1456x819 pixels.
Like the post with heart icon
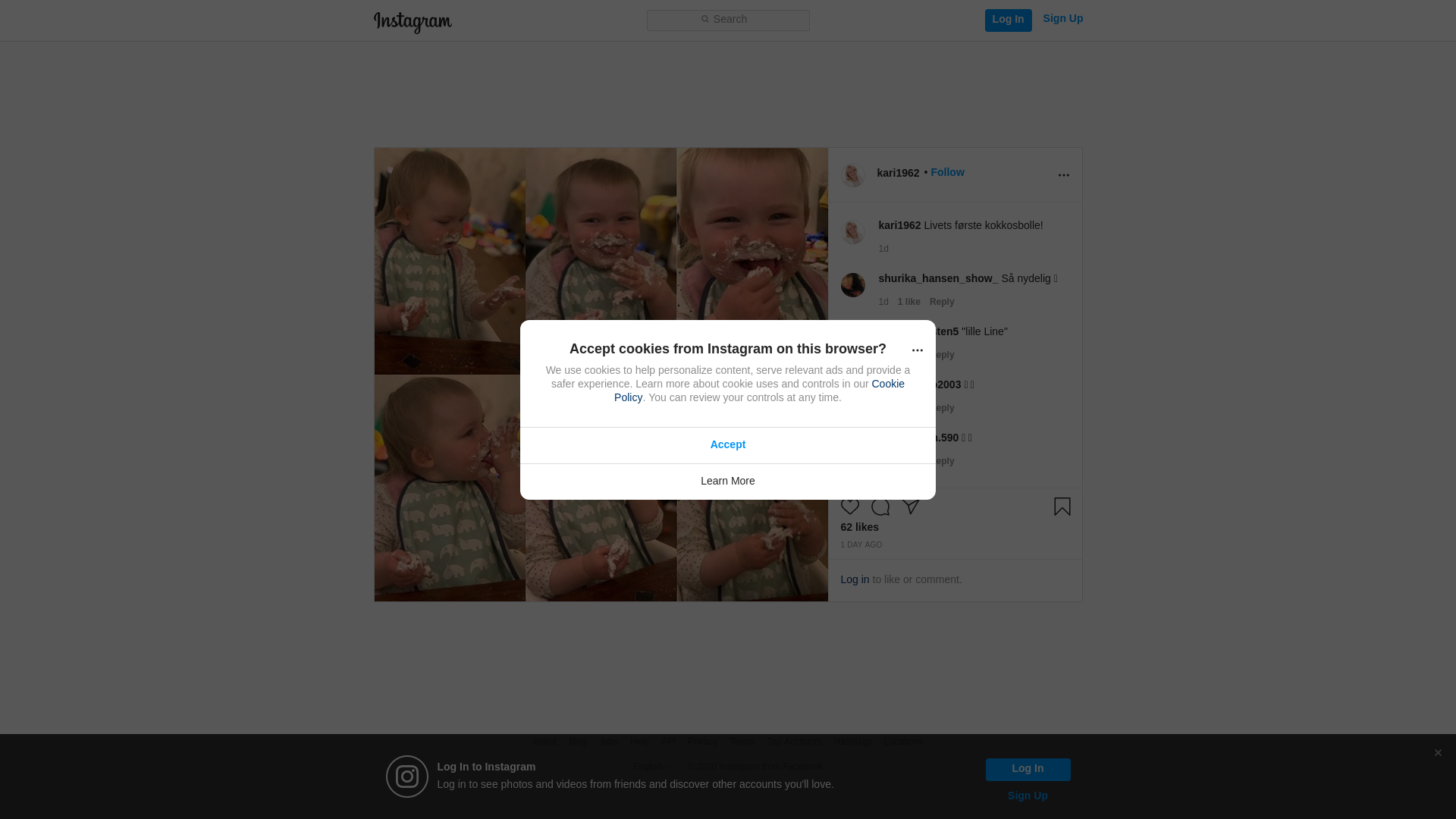pos(850,507)
